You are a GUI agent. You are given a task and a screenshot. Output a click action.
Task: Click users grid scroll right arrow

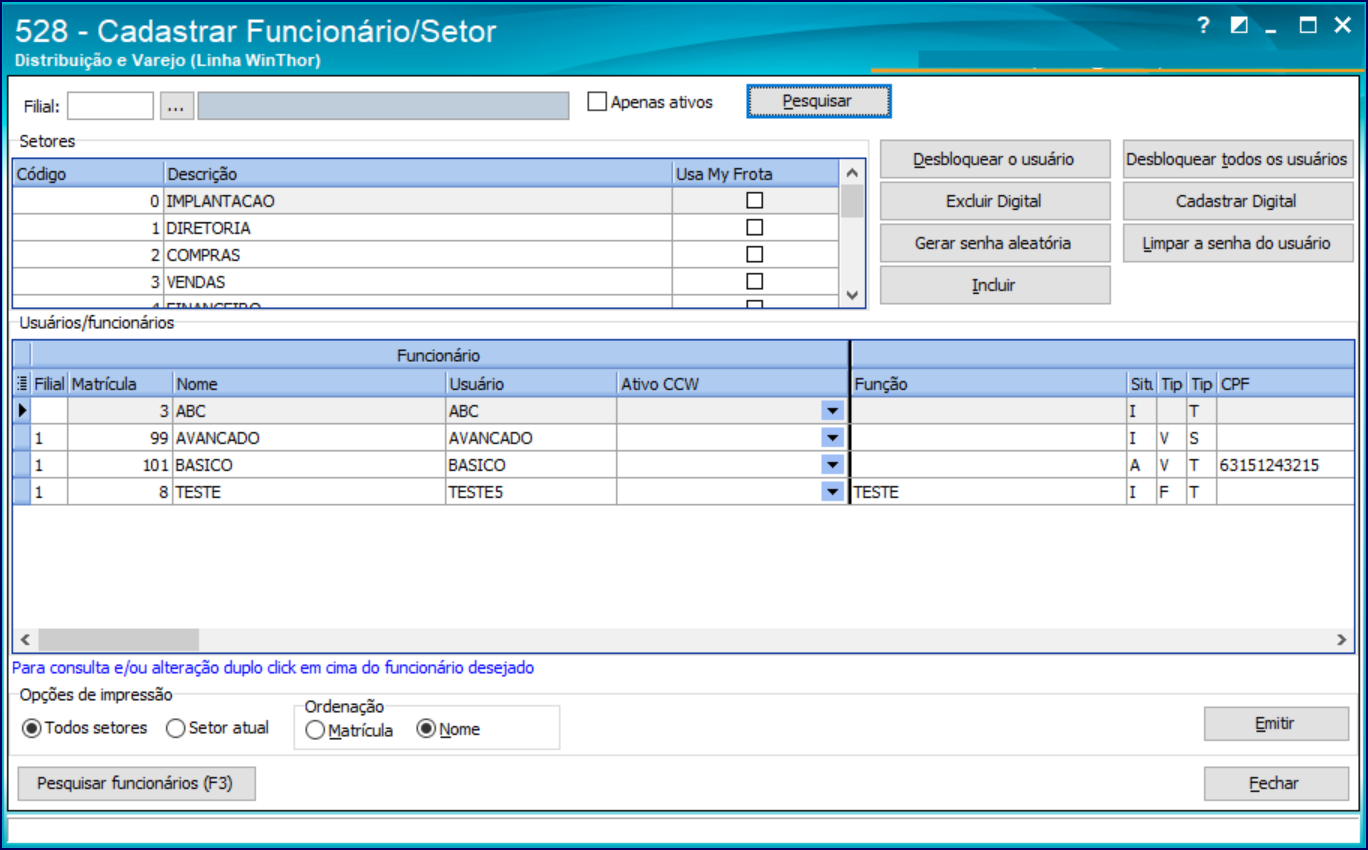click(1342, 639)
